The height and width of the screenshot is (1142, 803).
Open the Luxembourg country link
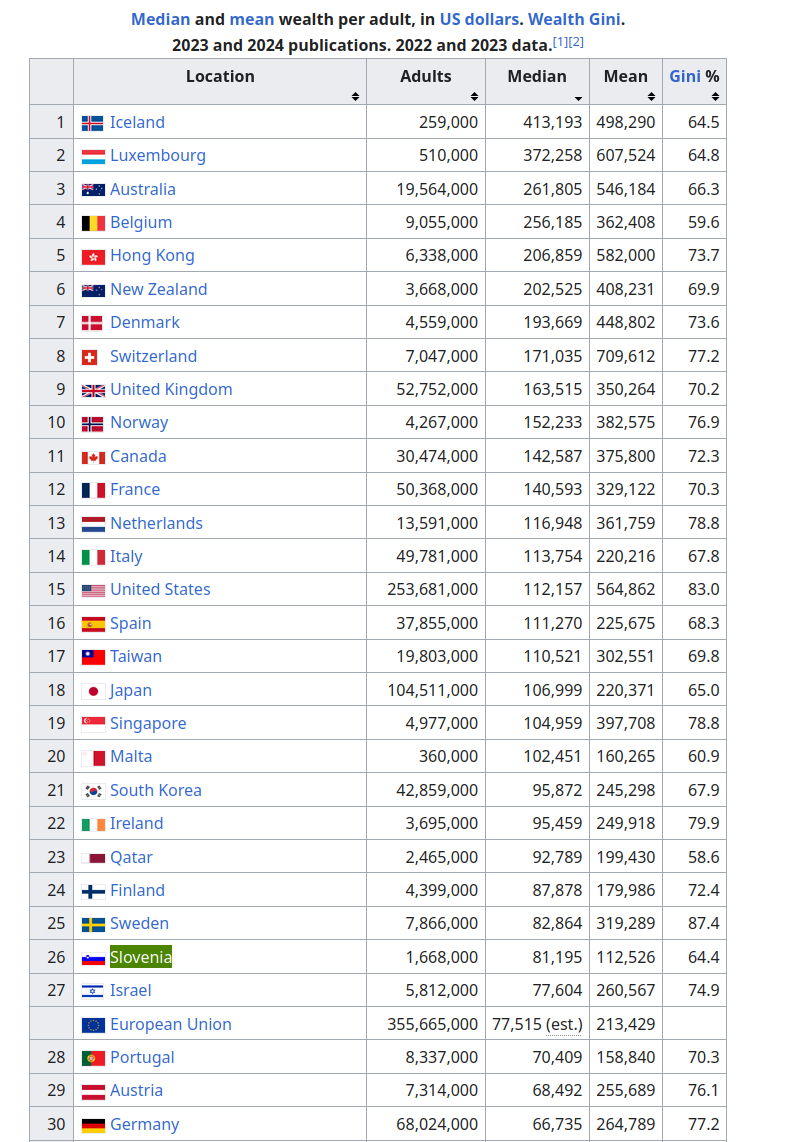(x=158, y=156)
